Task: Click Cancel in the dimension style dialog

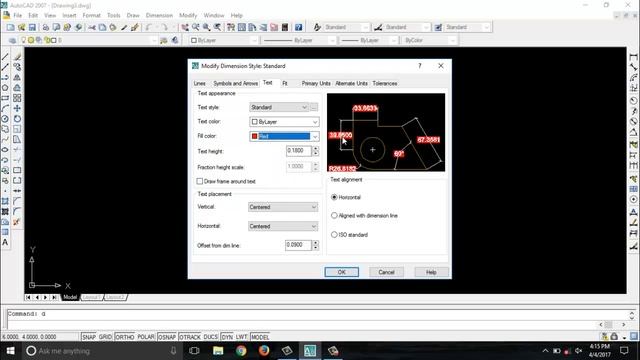Action: click(386, 272)
